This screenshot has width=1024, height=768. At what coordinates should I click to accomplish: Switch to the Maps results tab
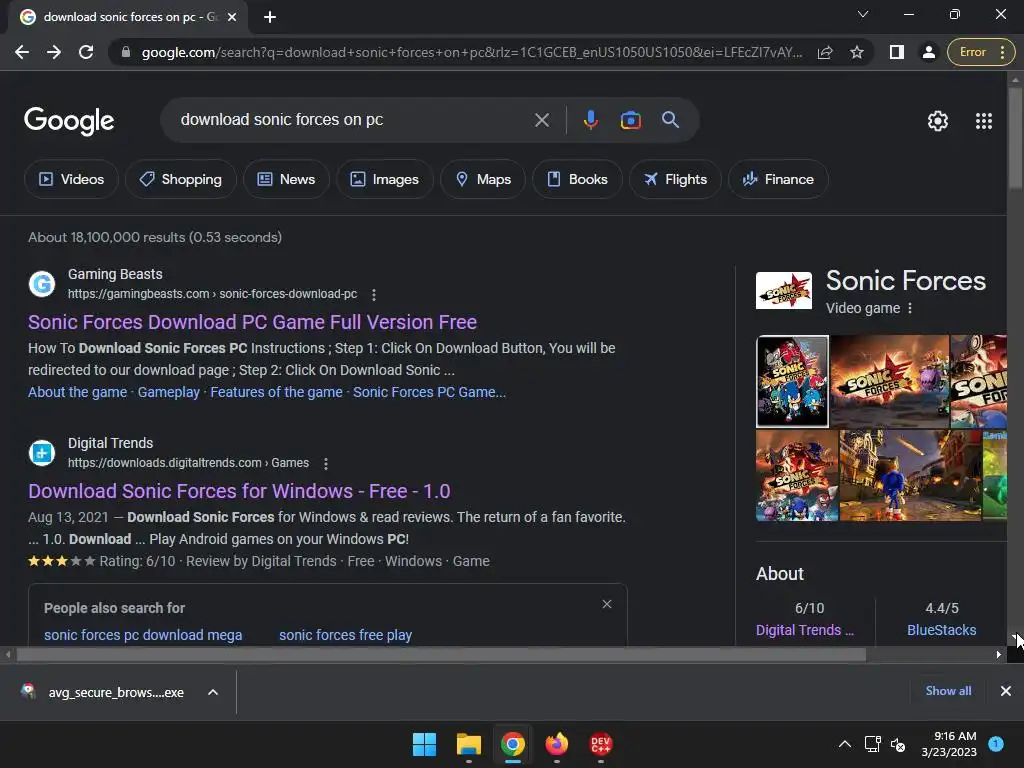[x=483, y=179]
